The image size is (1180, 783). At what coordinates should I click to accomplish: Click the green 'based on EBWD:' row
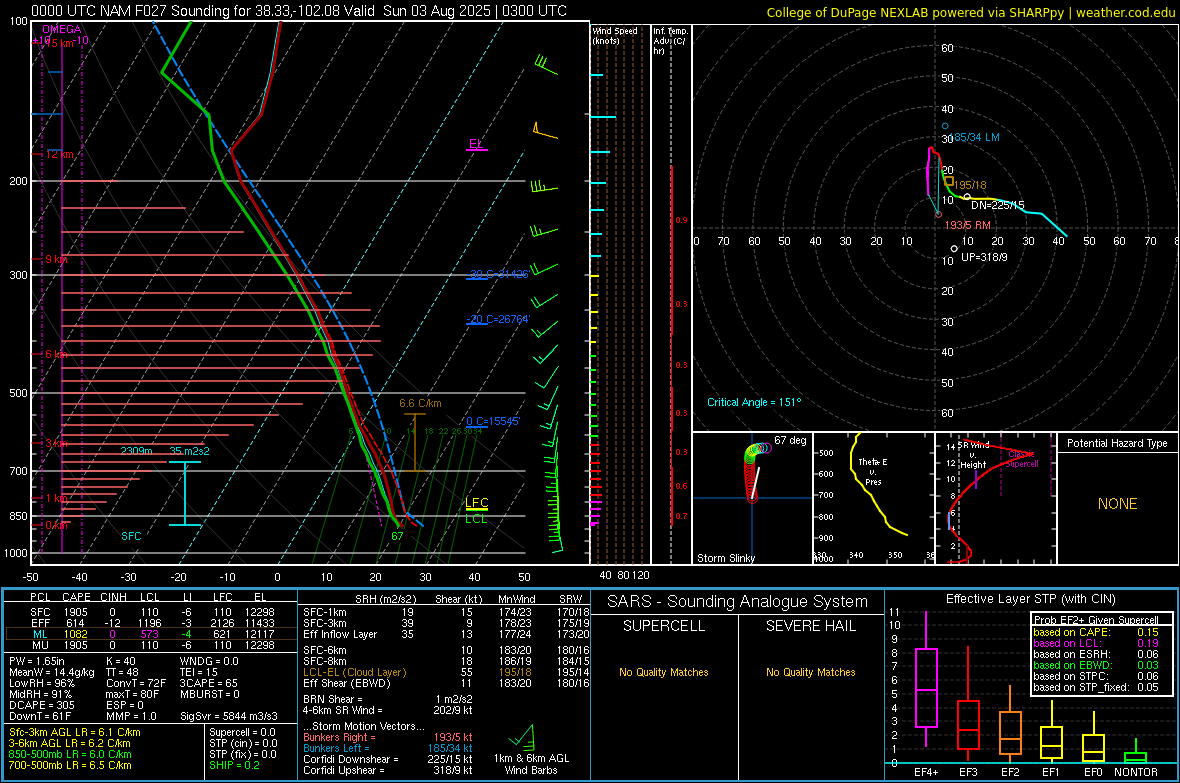point(1096,665)
